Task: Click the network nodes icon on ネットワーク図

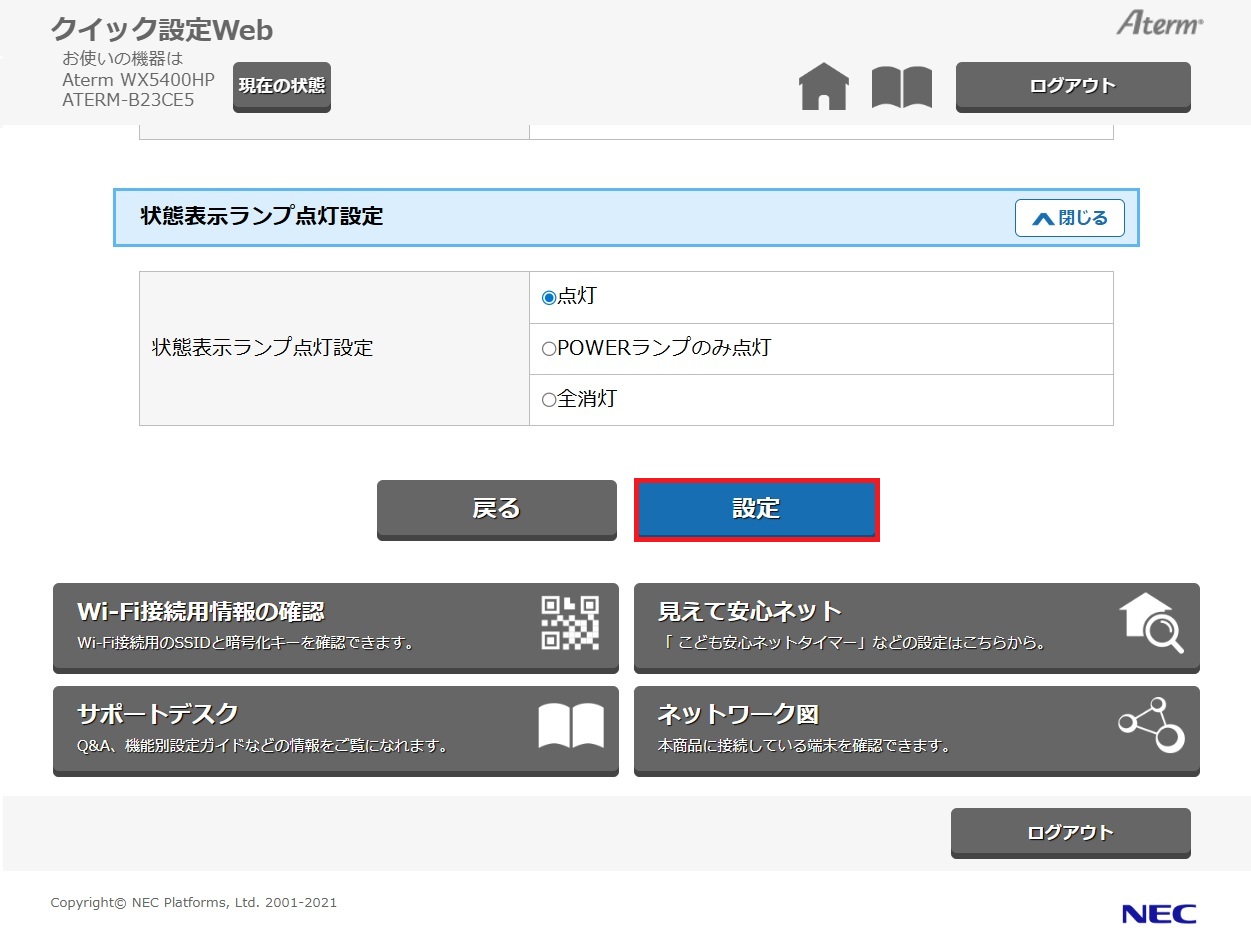Action: click(1151, 725)
